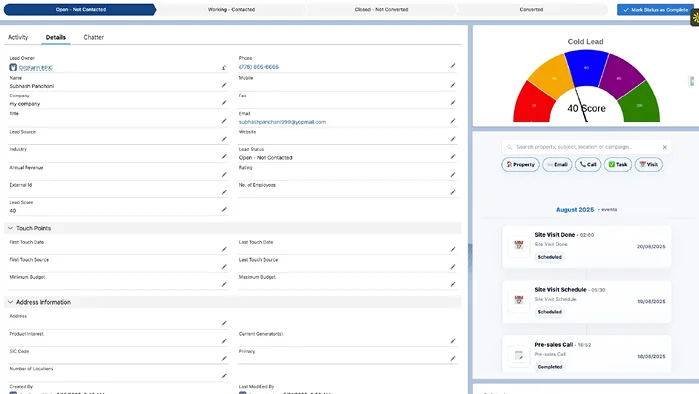Screen dimensions: 699x394
Task: Edit the Email field pencil icon
Action: [x=453, y=121]
